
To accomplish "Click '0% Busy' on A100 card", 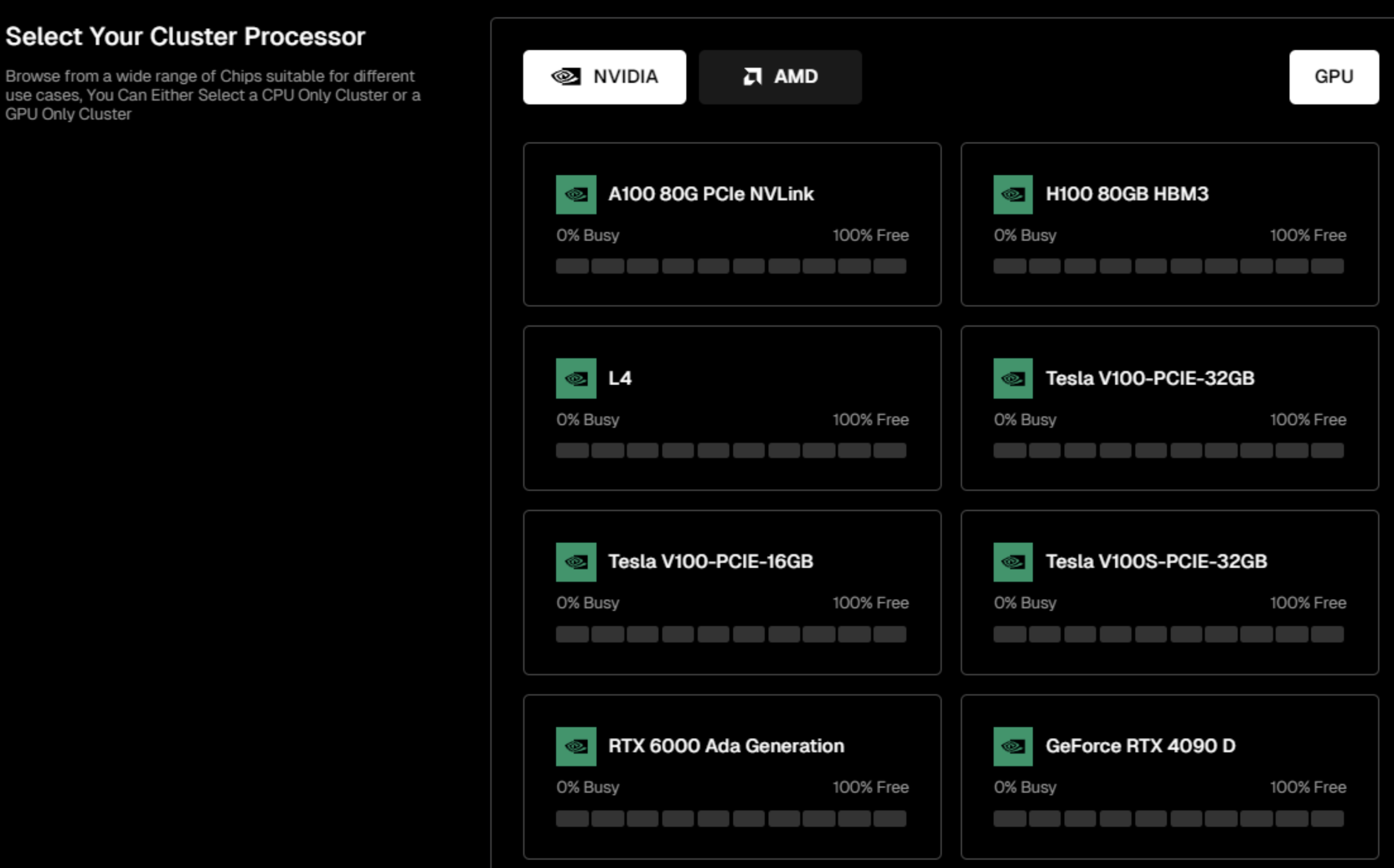I will coord(587,235).
